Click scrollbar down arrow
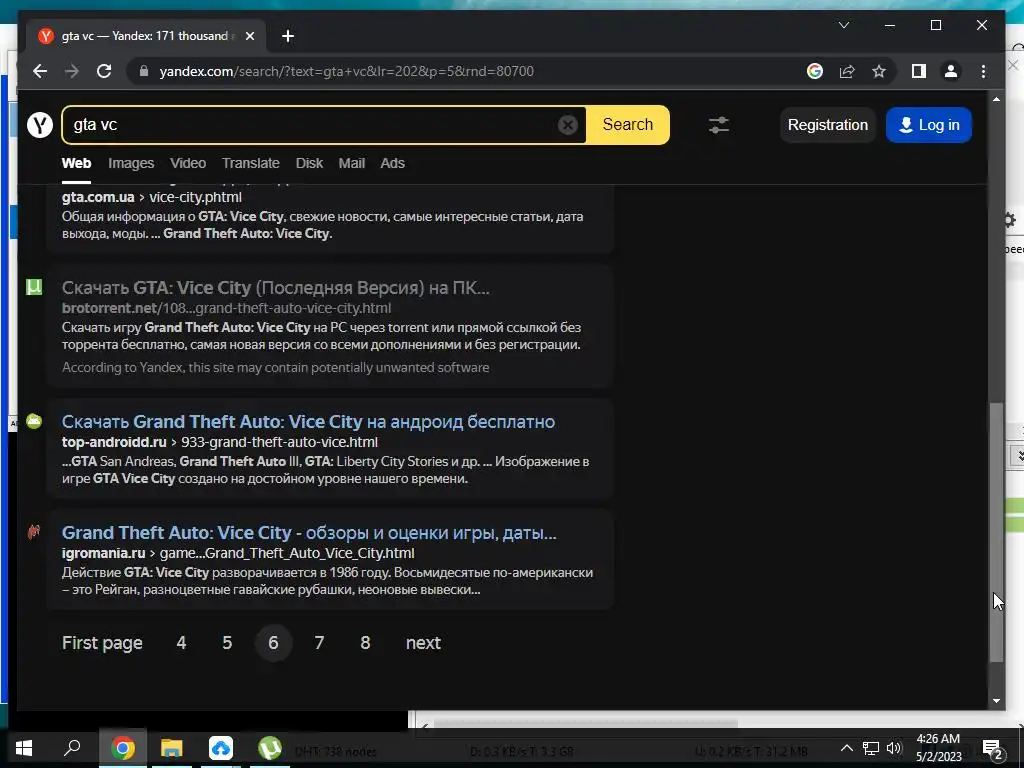This screenshot has height=768, width=1024. pos(996,701)
